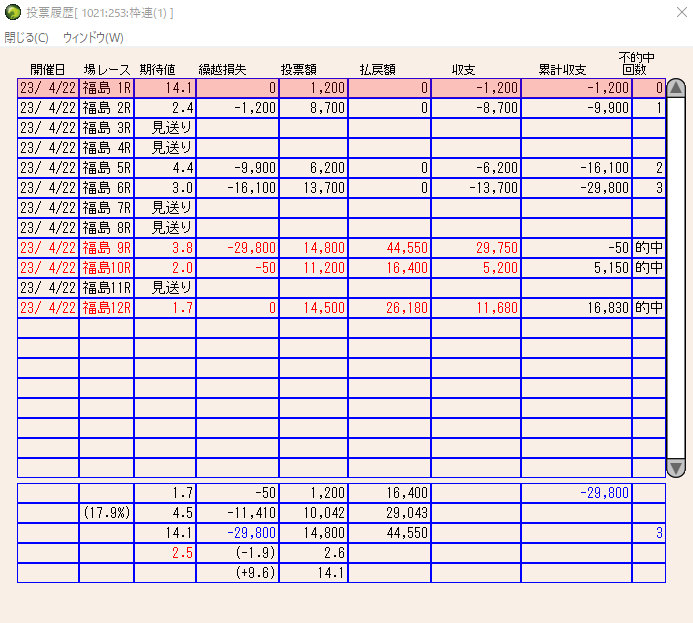Click the 見送り cell for 福島11R

point(165,288)
